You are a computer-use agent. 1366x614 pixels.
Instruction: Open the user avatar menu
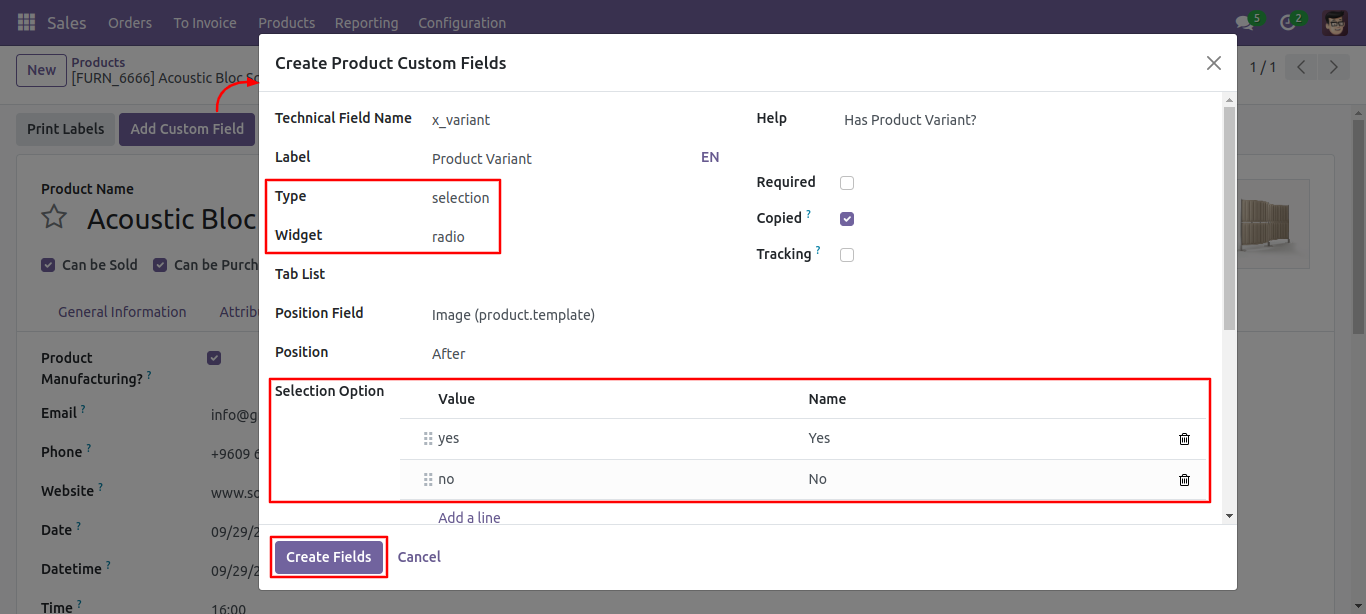click(x=1335, y=22)
